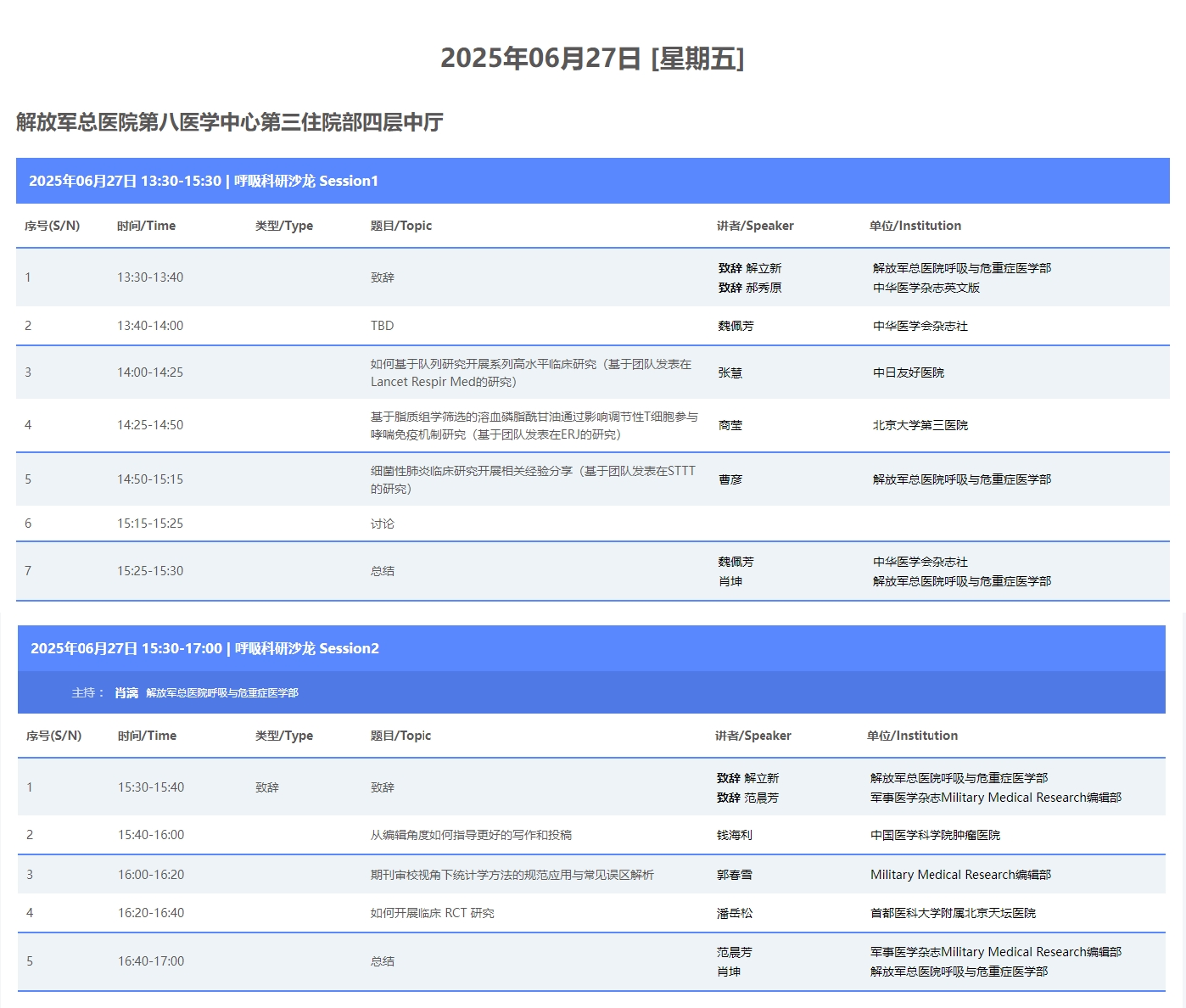The width and height of the screenshot is (1186, 1008).
Task: Click topic about 溶血磷脂酰甘油 ERJ research
Action: tap(534, 425)
